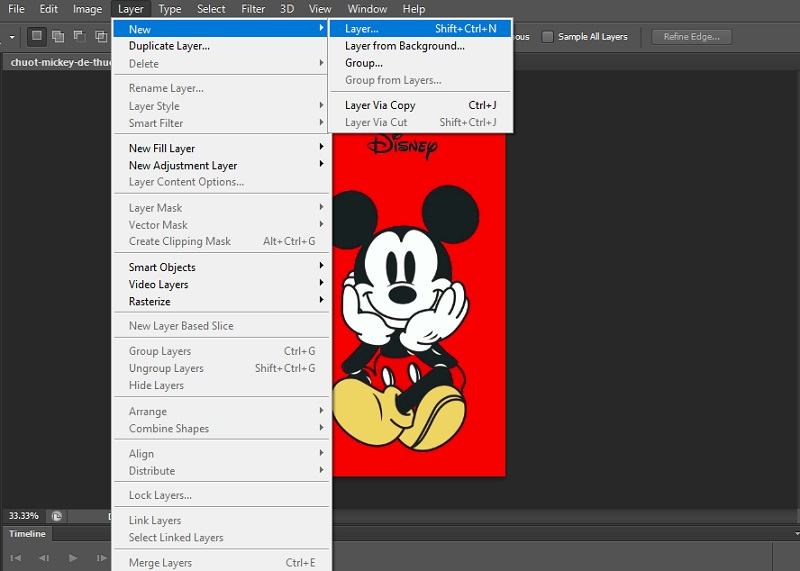
Task: Open the Edit menu
Action: 49,9
